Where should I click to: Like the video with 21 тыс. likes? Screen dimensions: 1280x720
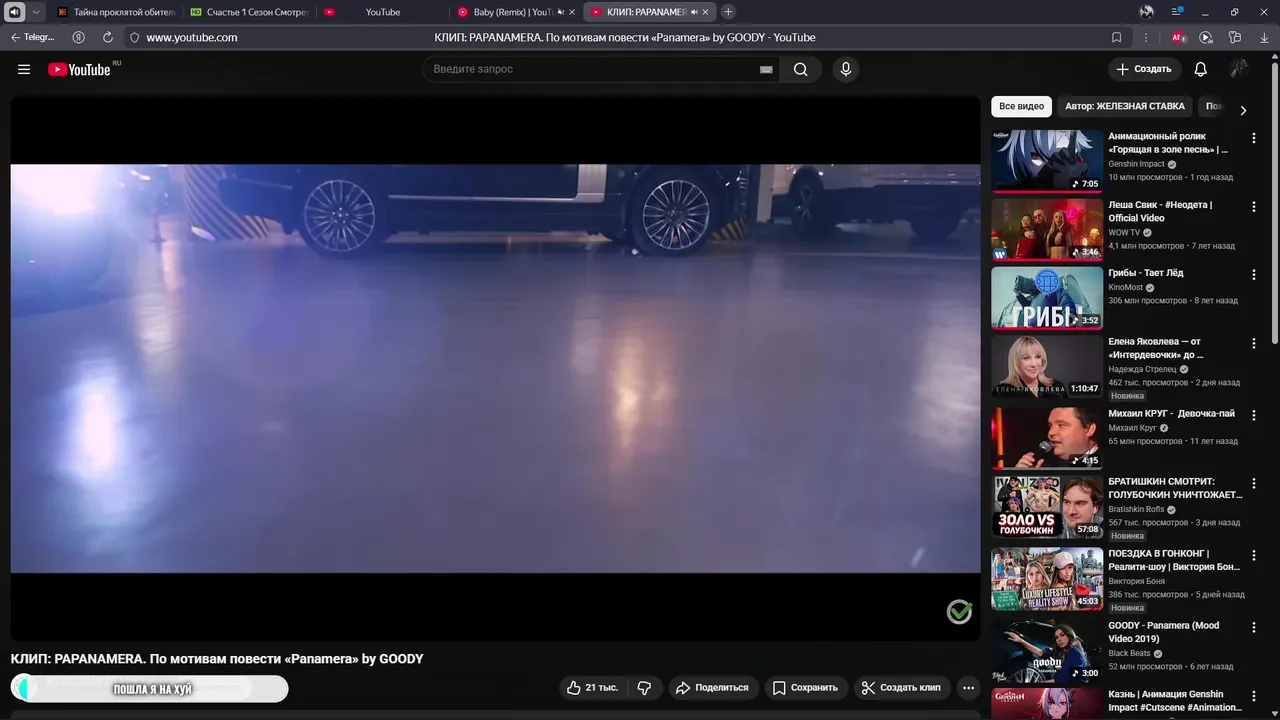(592, 688)
